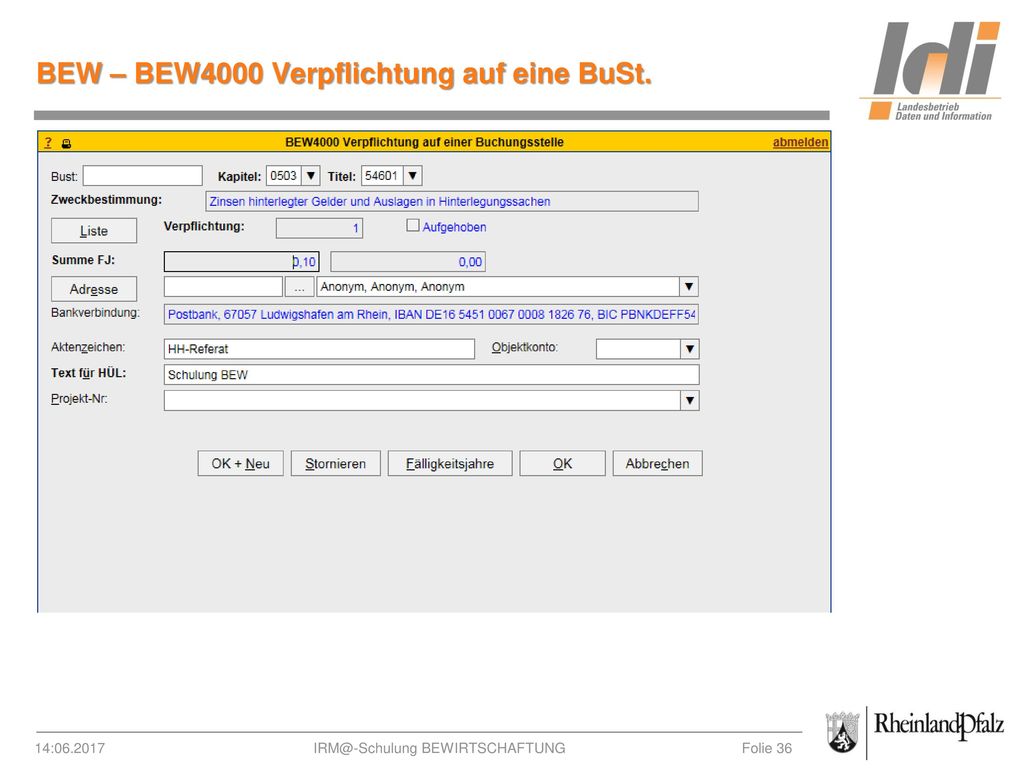
Task: Click the second sum field showing 0,00
Action: coord(408,262)
